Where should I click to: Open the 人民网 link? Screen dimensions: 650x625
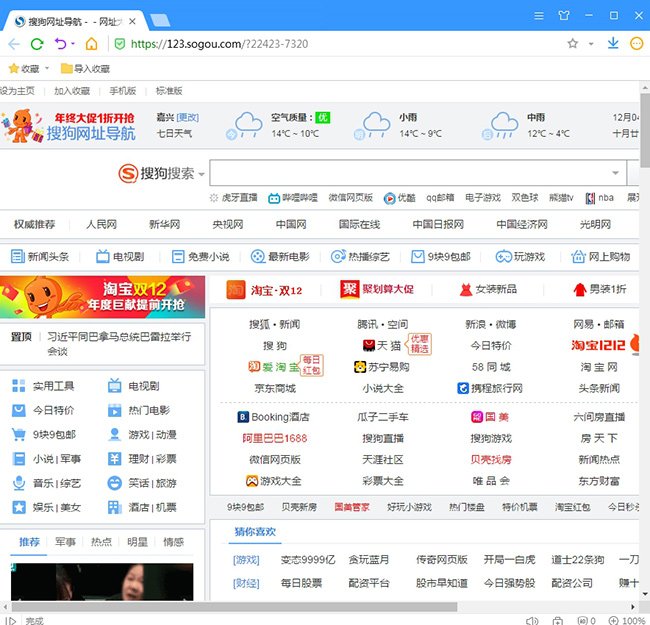coord(101,224)
